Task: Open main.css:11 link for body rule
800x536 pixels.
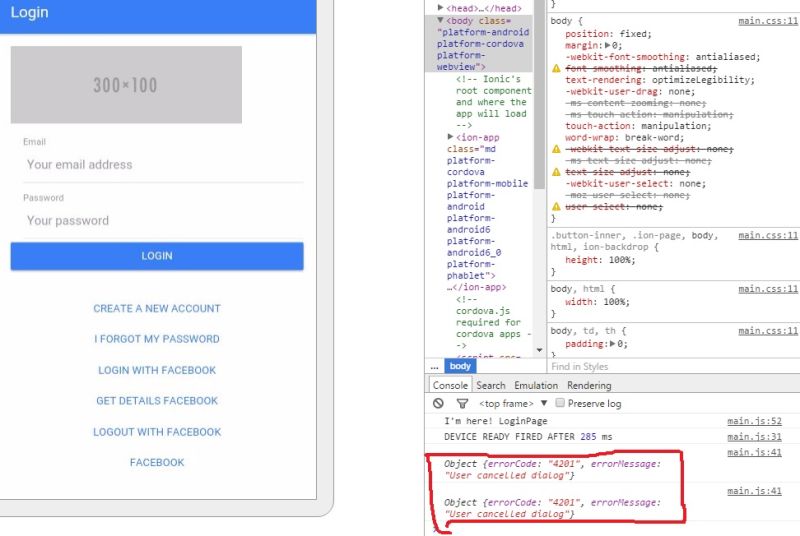Action: [768, 21]
